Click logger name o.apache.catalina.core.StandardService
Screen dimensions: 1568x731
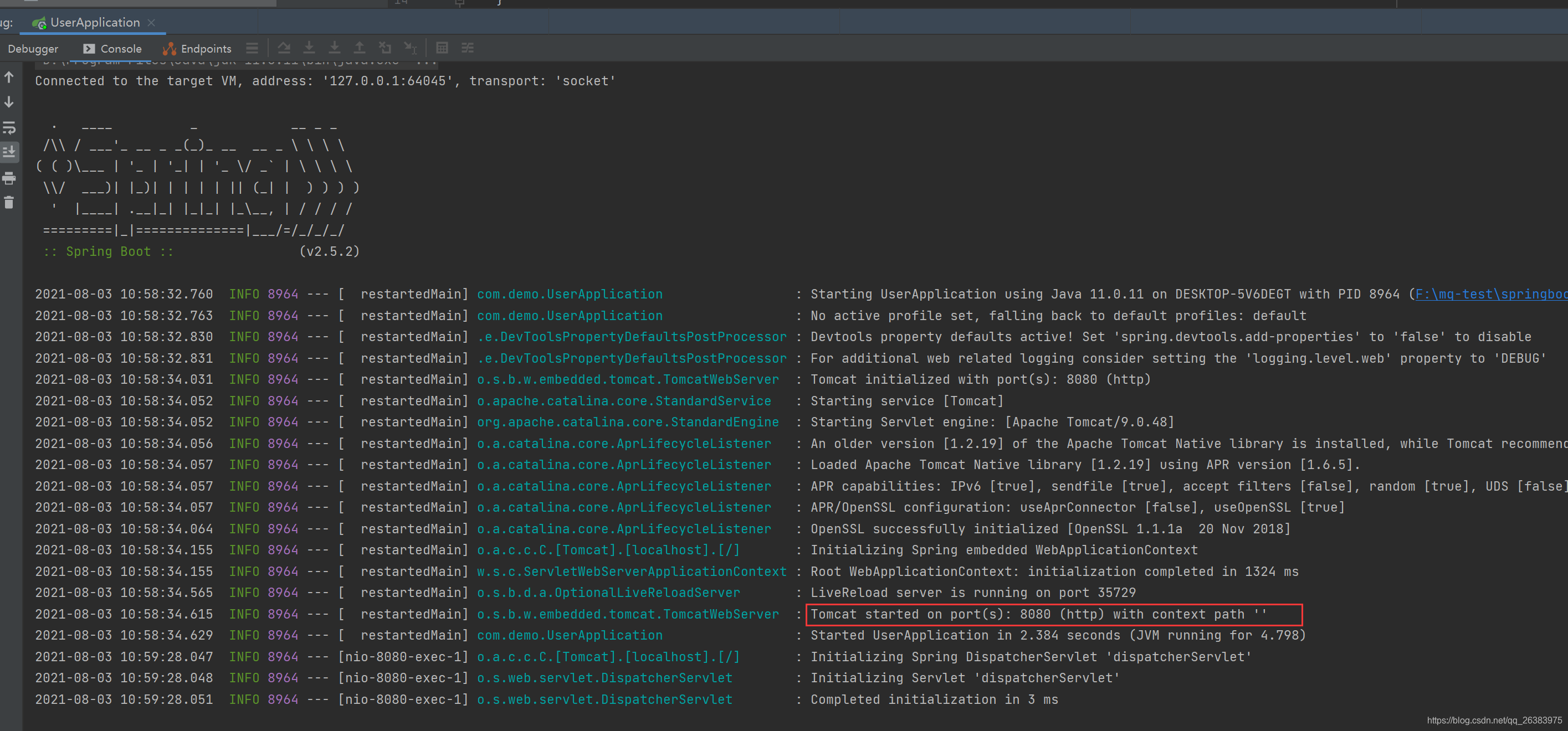pos(624,401)
